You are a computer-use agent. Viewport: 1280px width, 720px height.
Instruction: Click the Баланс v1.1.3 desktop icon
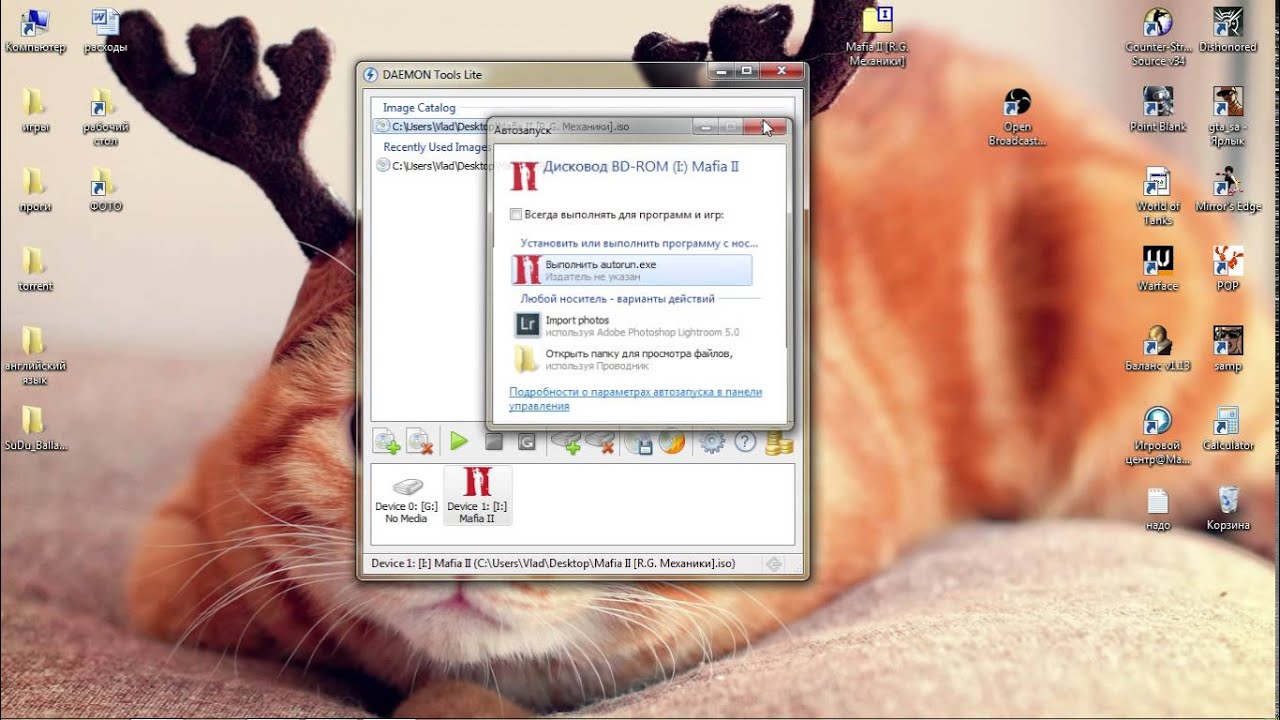click(1157, 349)
